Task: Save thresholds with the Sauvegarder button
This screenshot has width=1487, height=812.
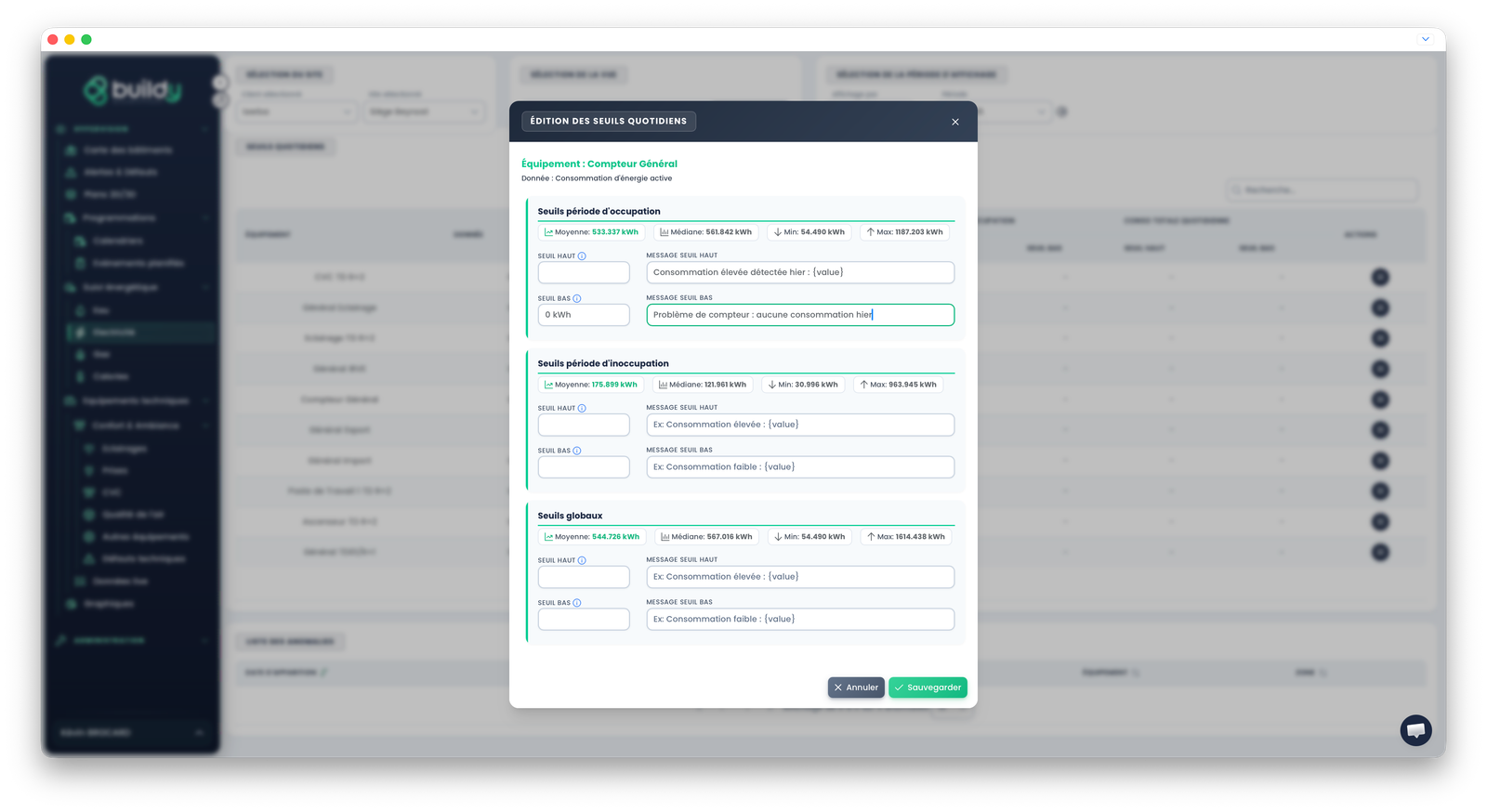Action: [x=928, y=688]
